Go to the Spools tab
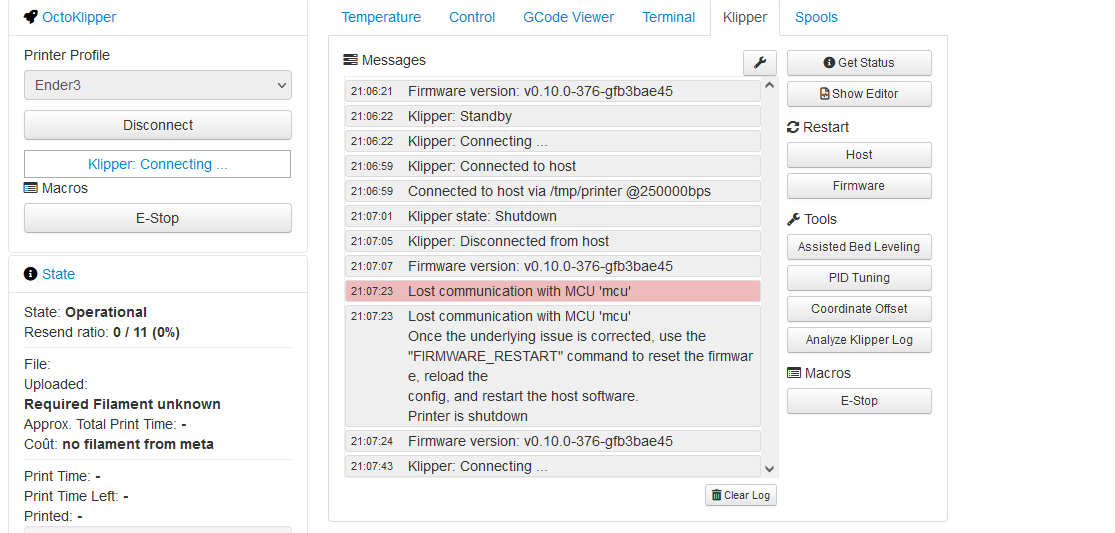 pos(816,17)
